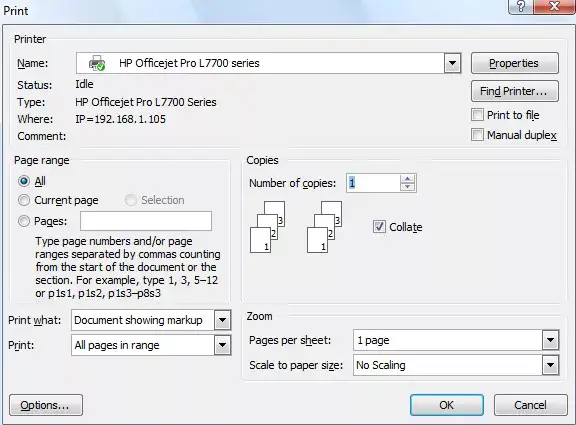Uncheck the Collate checkbox
This screenshot has width=576, height=425.
tap(379, 227)
